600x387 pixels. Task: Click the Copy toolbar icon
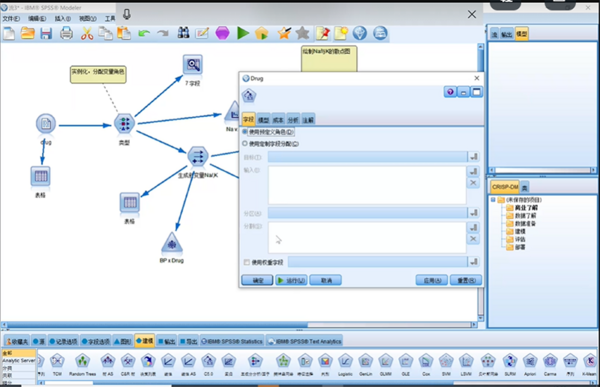coord(105,34)
